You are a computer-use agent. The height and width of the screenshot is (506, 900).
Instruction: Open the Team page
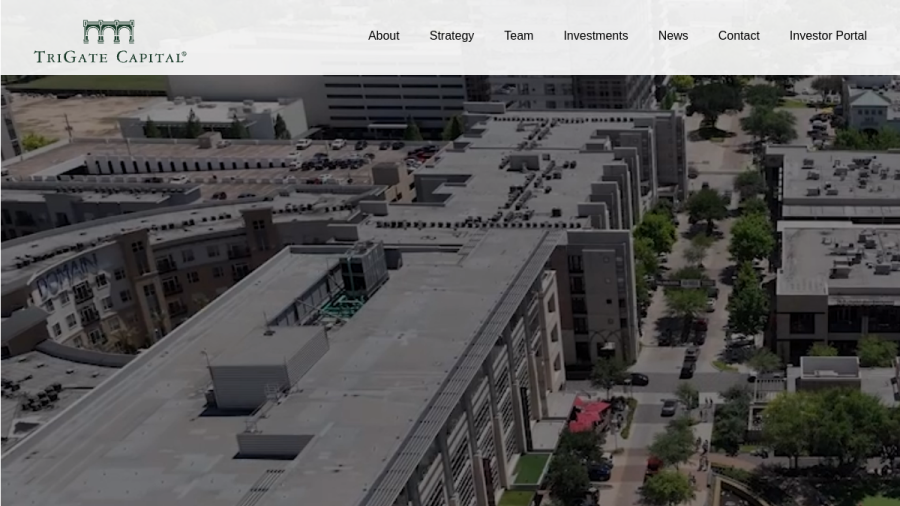518,36
